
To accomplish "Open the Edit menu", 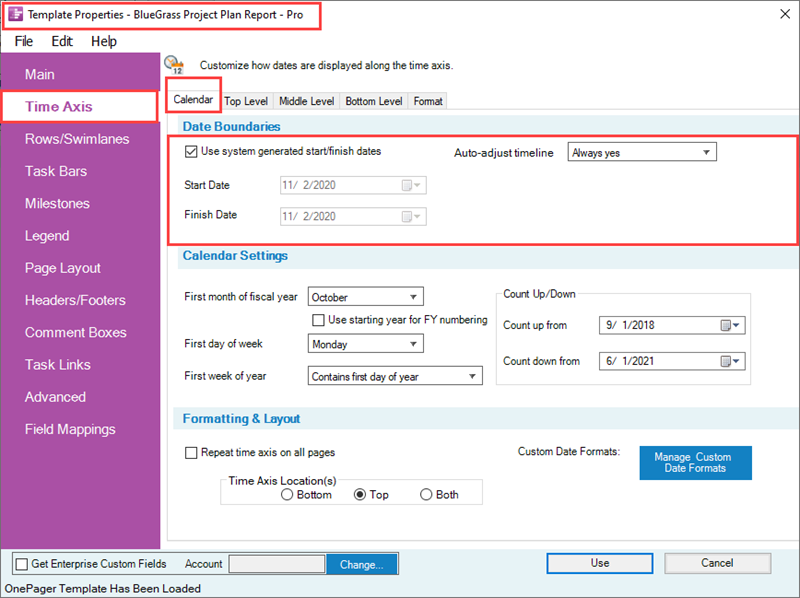I will pyautogui.click(x=62, y=41).
